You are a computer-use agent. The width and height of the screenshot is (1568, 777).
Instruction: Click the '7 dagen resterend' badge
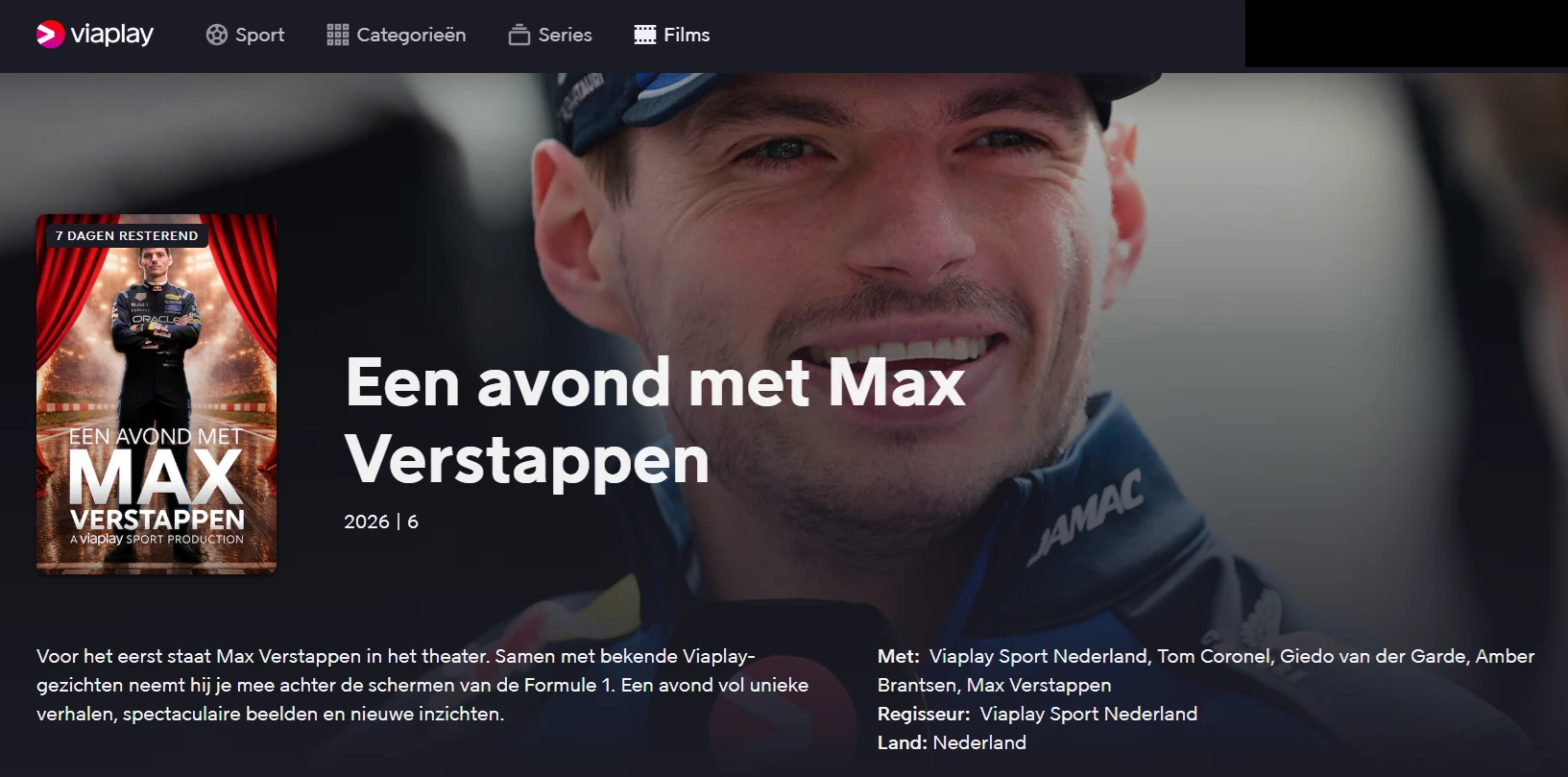pos(127,235)
